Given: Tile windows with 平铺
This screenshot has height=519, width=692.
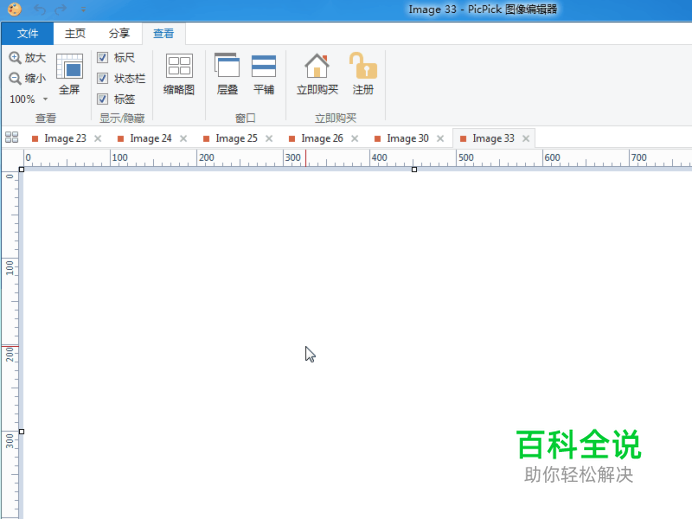Looking at the screenshot, I should click(263, 74).
